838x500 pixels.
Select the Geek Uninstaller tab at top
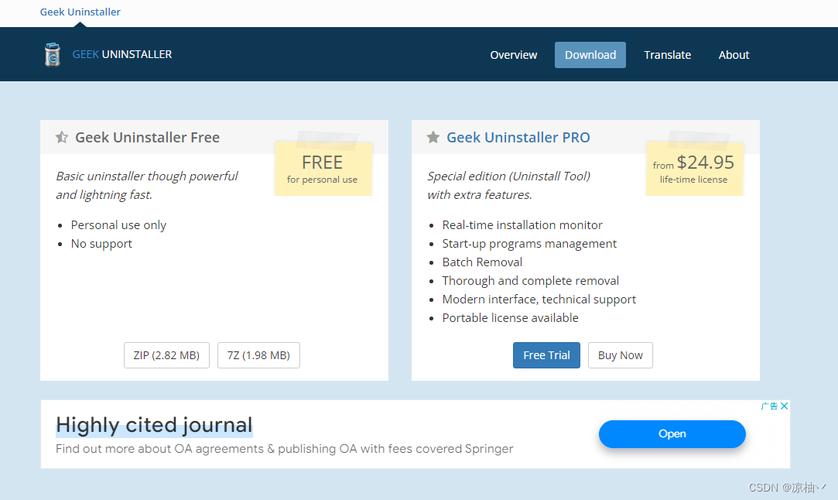(80, 12)
